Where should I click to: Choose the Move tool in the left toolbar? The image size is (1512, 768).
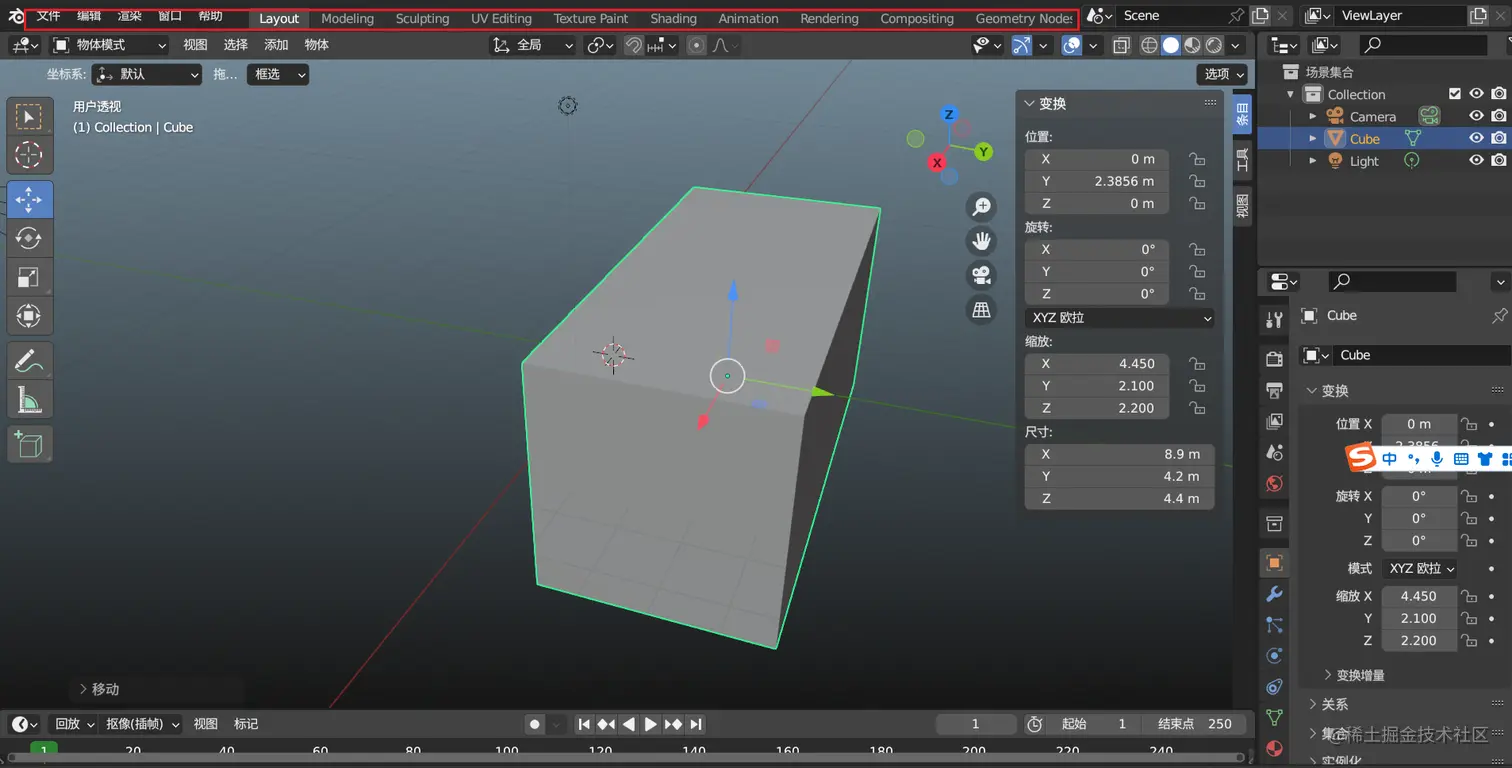tap(29, 199)
